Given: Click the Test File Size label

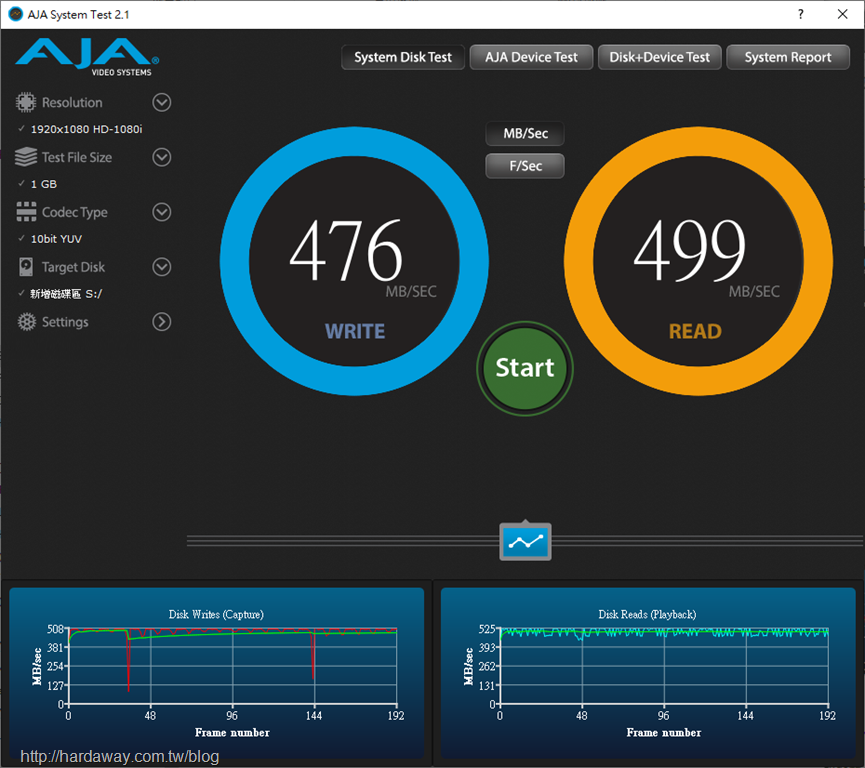Looking at the screenshot, I should [77, 158].
